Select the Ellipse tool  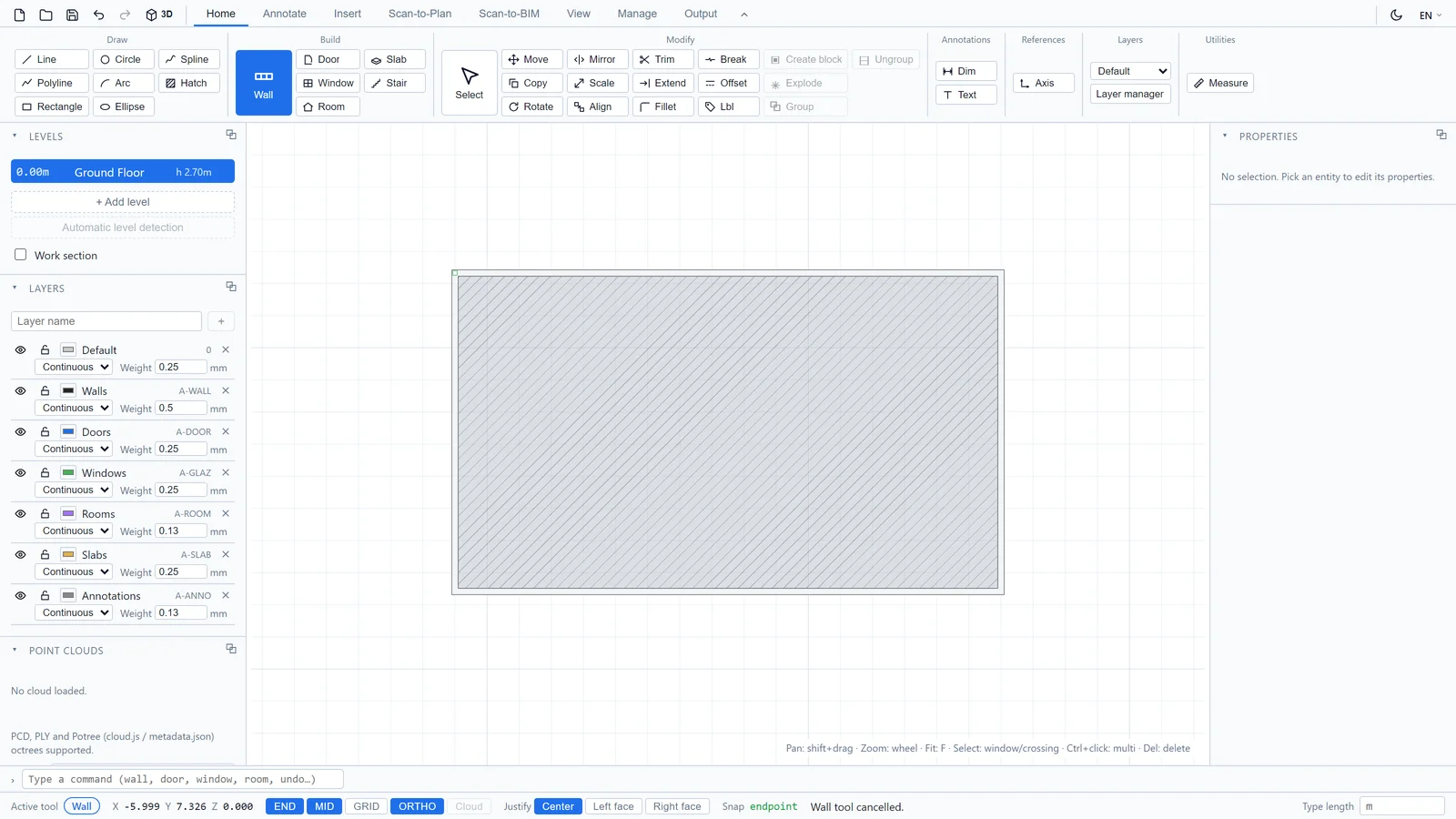[123, 106]
